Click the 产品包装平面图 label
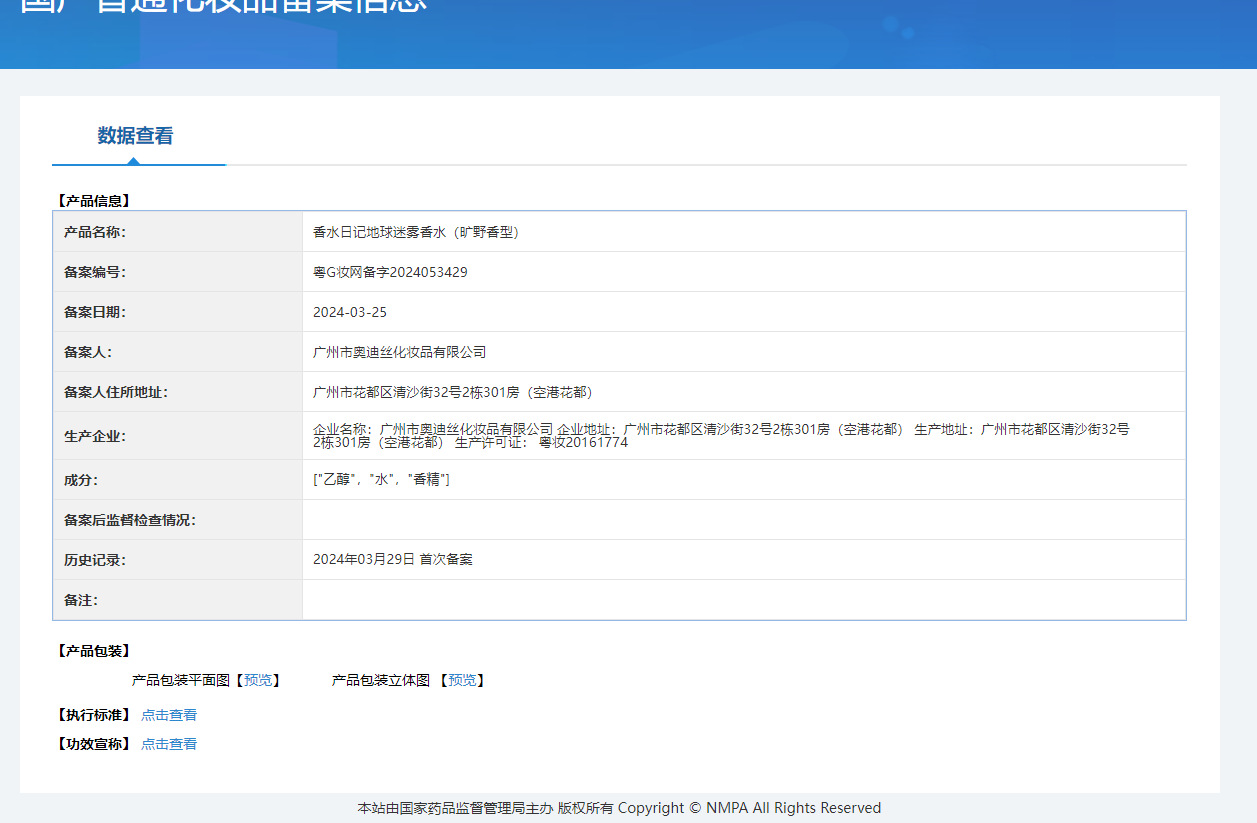 click(x=181, y=680)
